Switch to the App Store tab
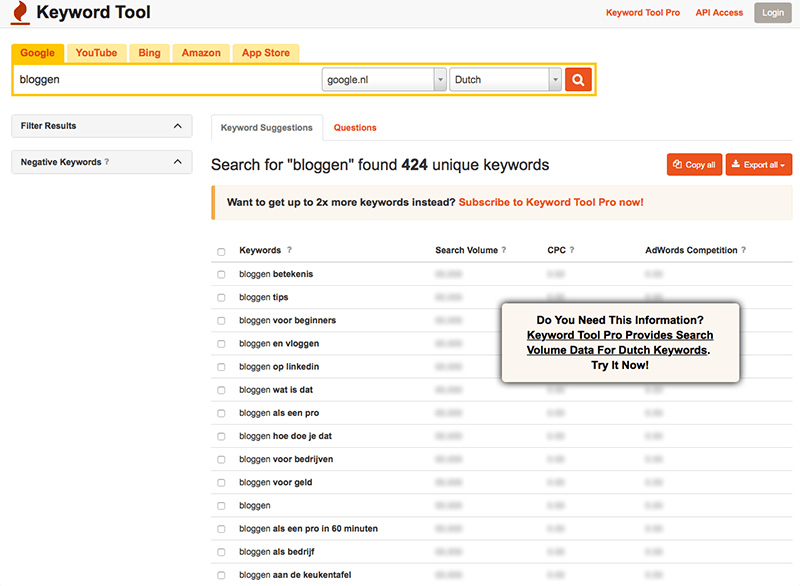 tap(266, 53)
